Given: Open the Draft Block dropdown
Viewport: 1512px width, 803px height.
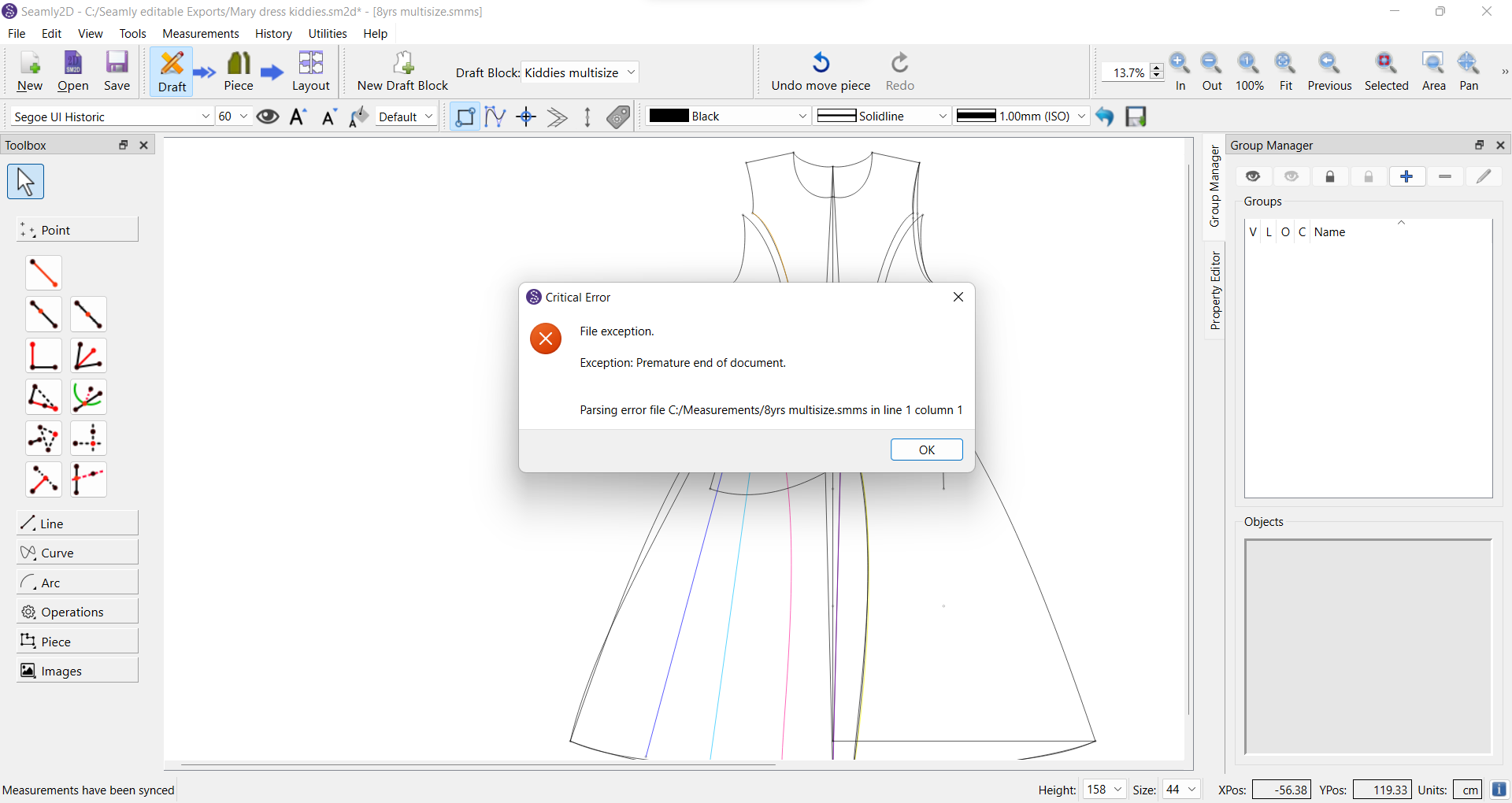Looking at the screenshot, I should 580,72.
